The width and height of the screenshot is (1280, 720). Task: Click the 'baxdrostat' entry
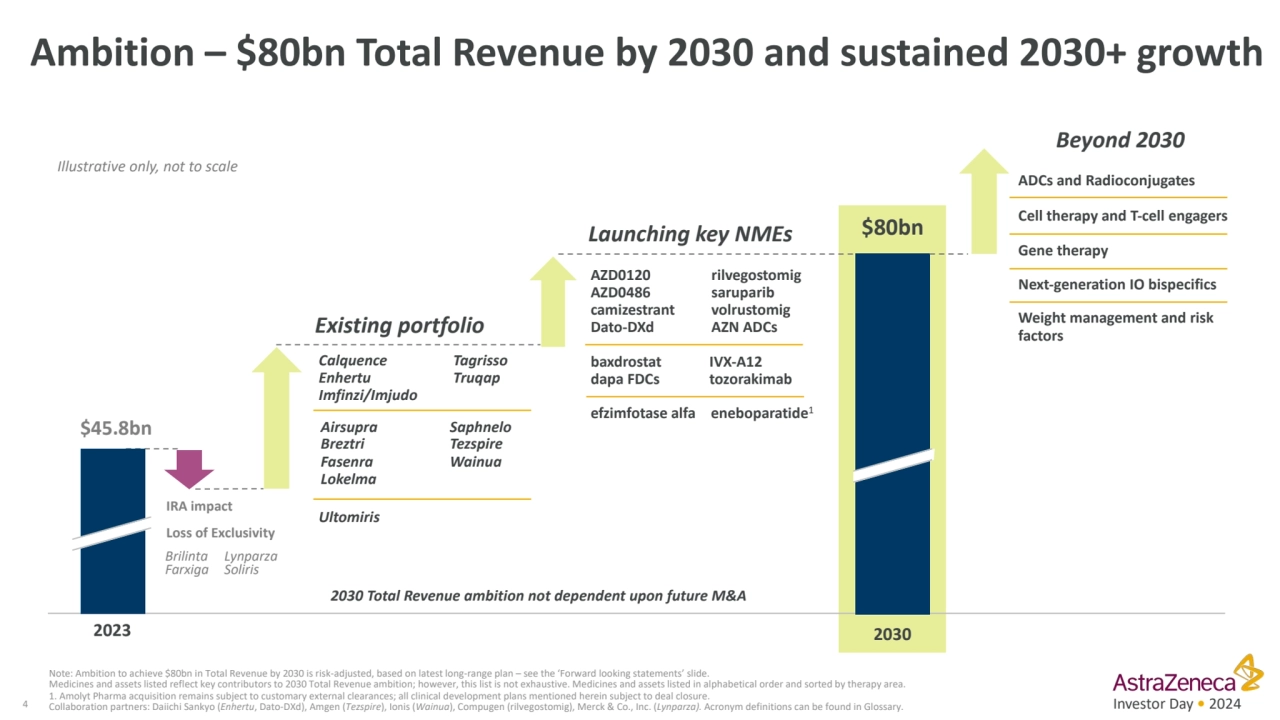(x=626, y=362)
